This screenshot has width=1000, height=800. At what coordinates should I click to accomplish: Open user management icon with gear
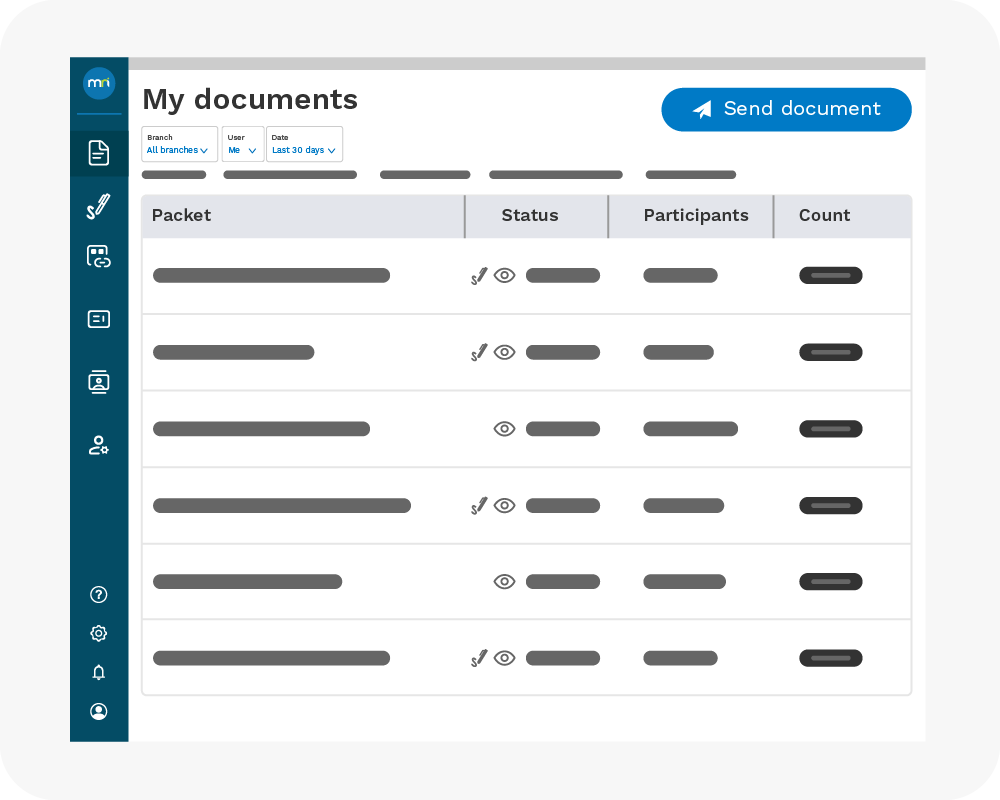pyautogui.click(x=98, y=445)
